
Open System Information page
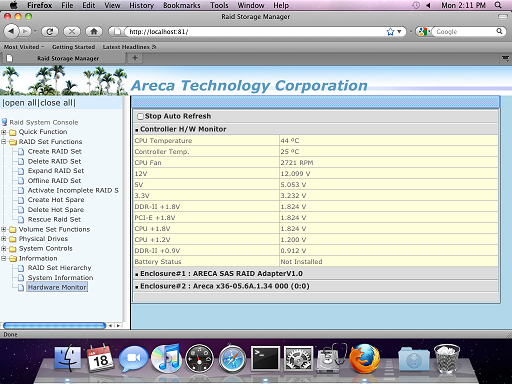click(x=60, y=278)
